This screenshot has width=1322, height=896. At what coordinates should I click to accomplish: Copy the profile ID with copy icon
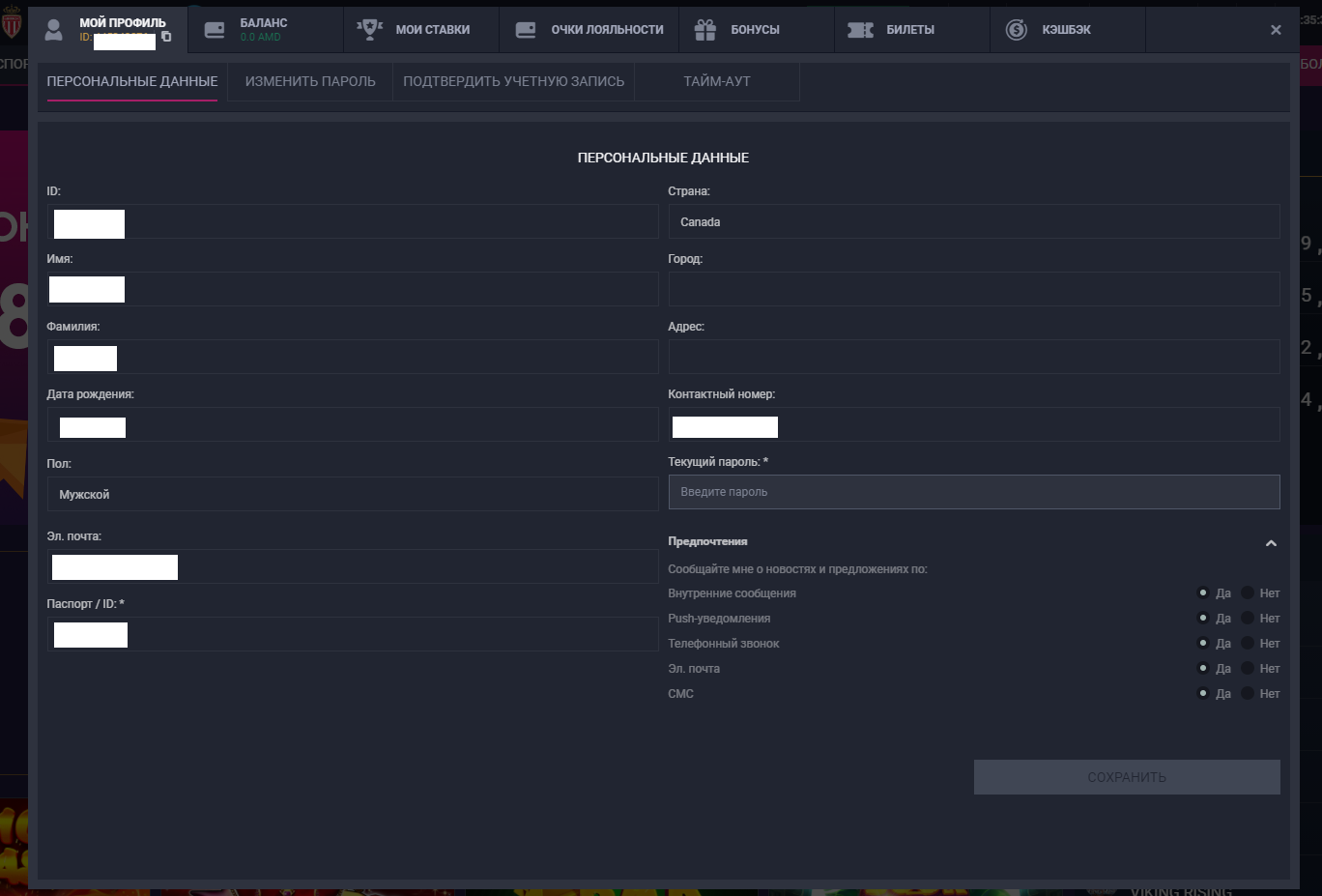166,37
